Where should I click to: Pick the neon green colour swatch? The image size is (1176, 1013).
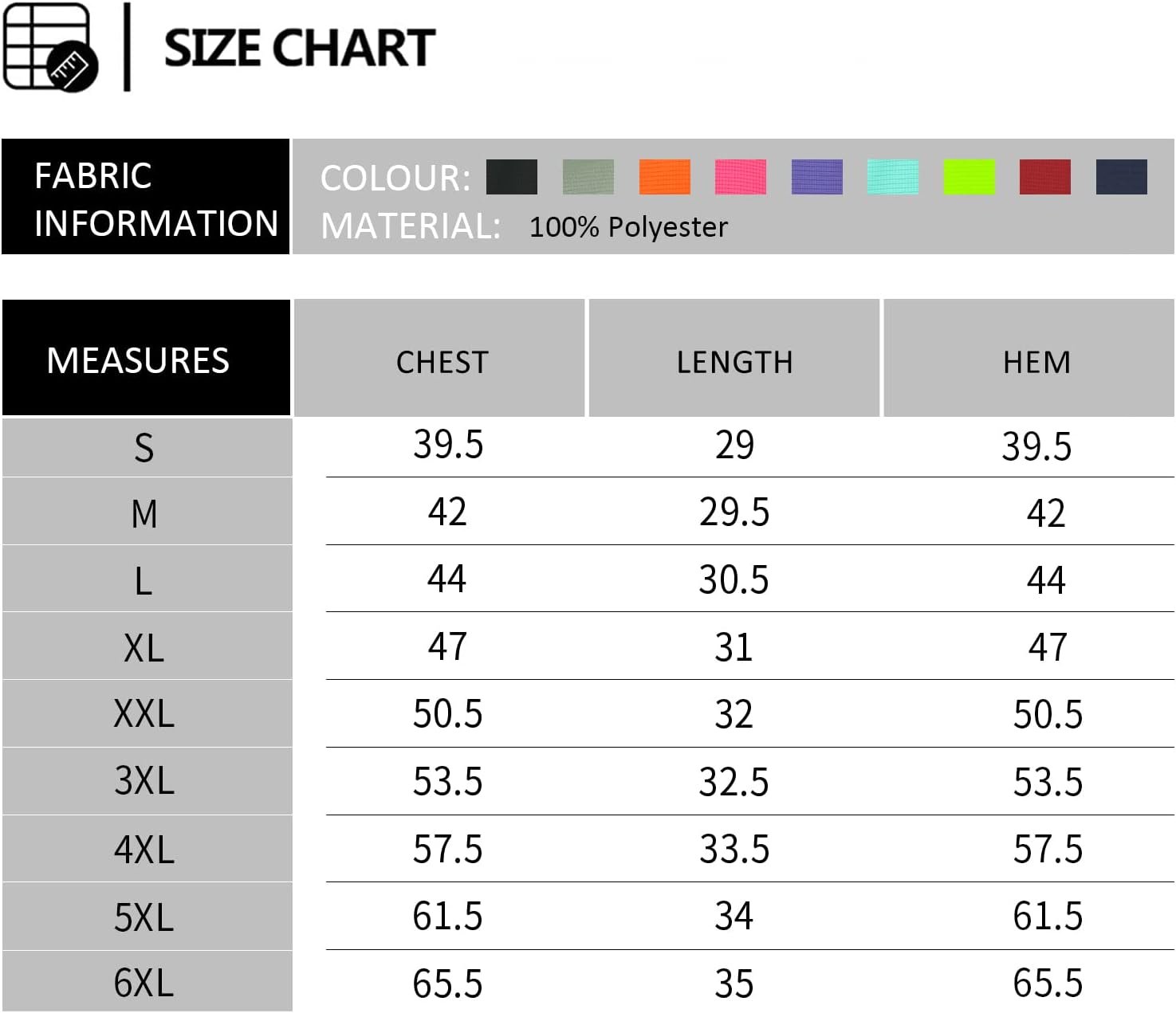[969, 177]
